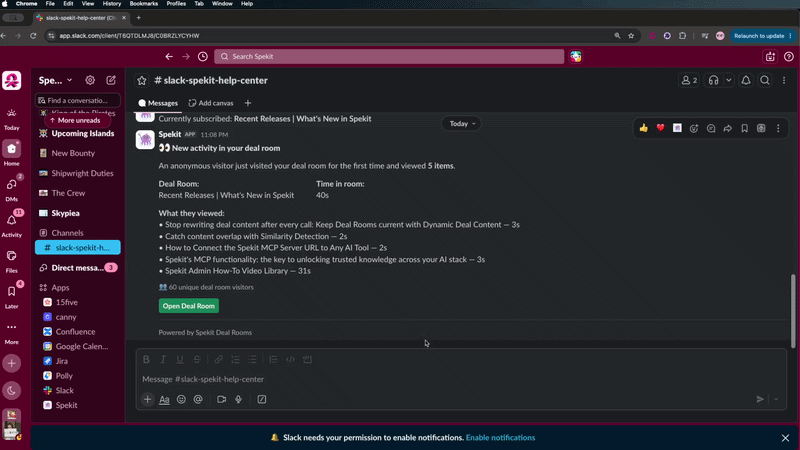800x450 pixels.
Task: Open the add-reaction emoji picker
Action: (x=694, y=129)
